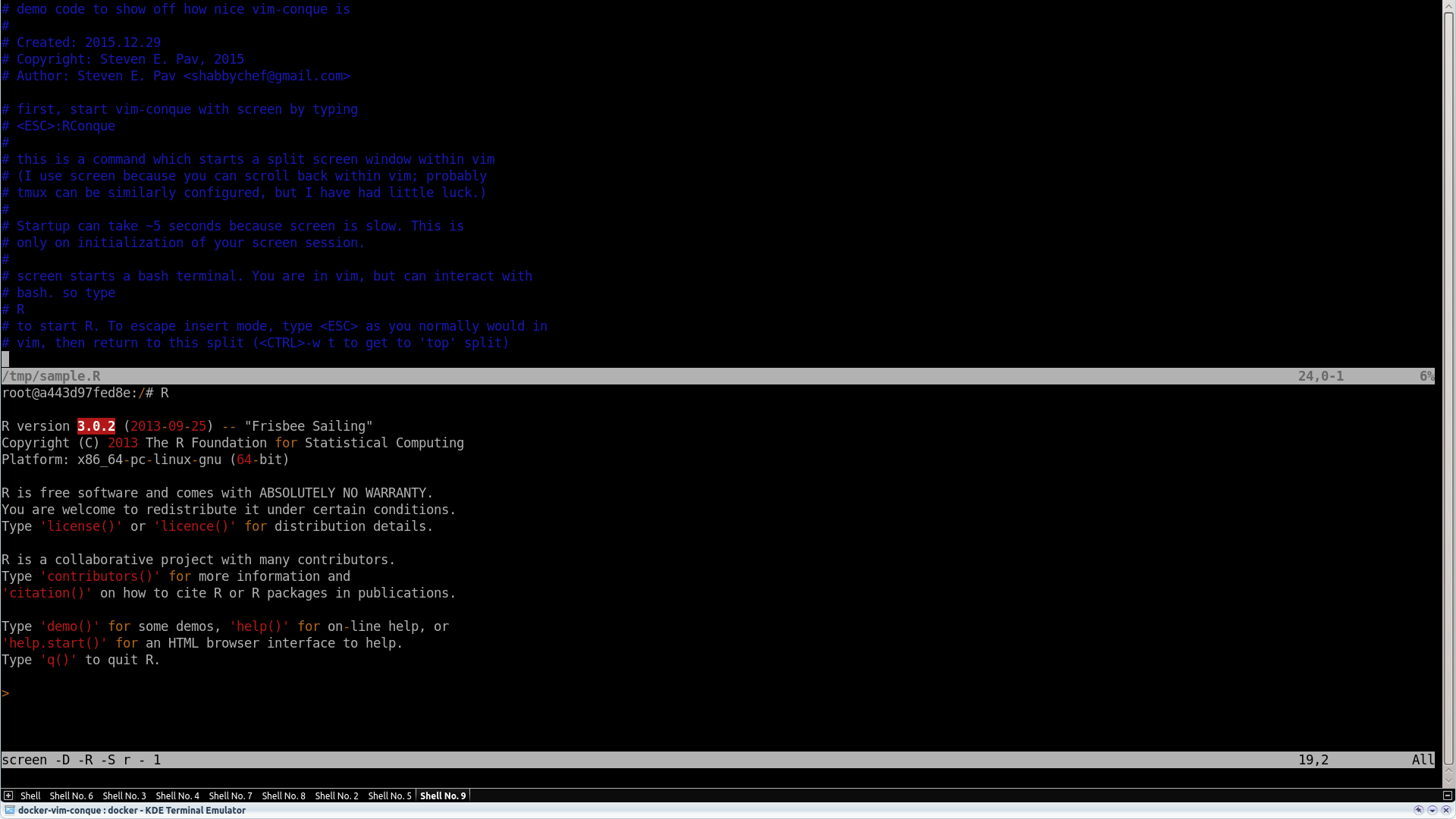Screen dimensions: 1456x819
Task: Select the active Shell No. 9 tab
Action: click(x=443, y=795)
